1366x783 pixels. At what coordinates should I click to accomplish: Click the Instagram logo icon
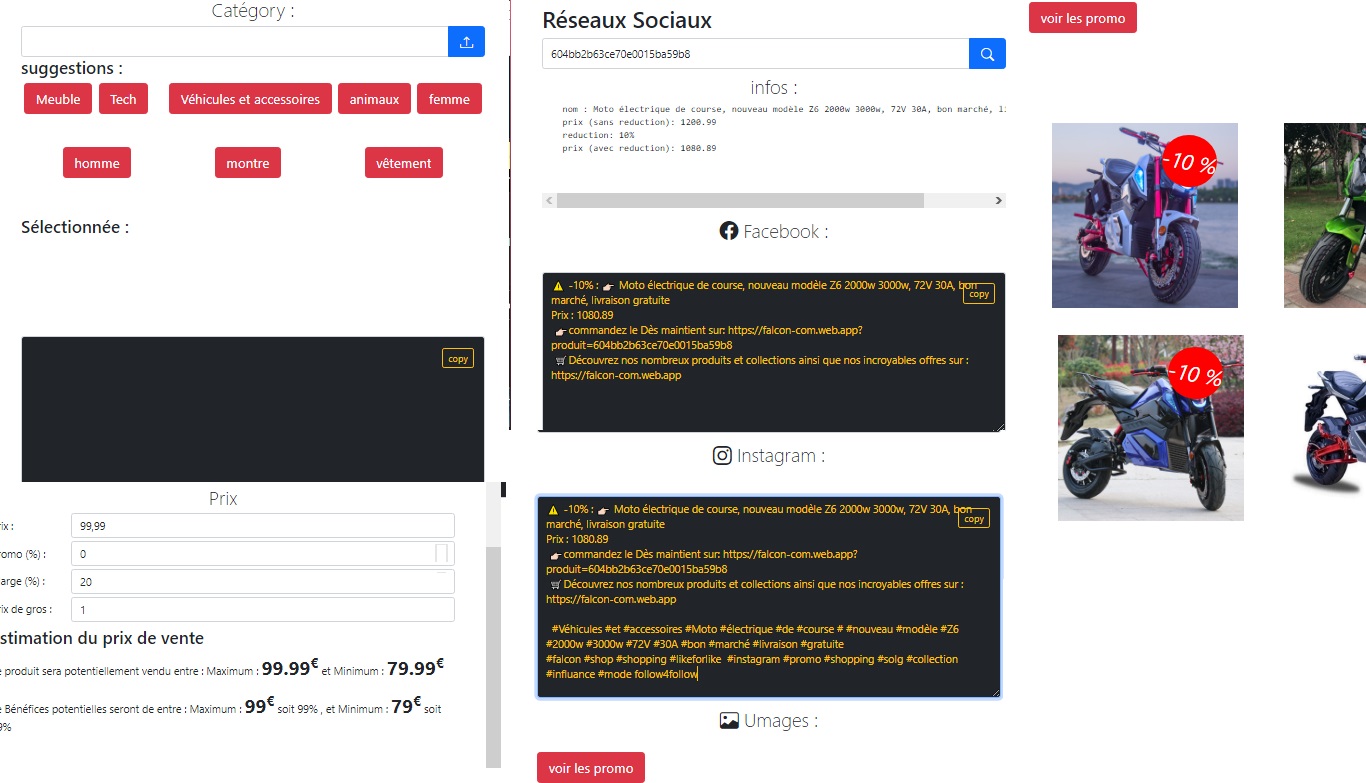tap(722, 456)
